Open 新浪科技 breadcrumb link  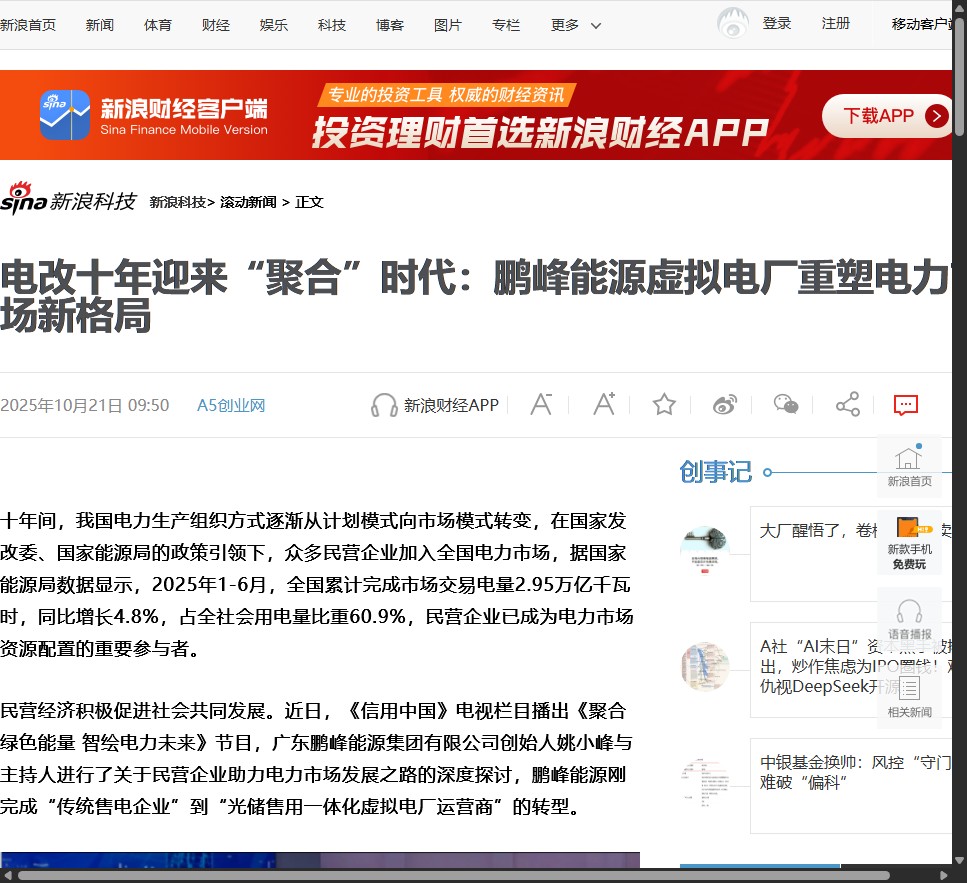(178, 202)
